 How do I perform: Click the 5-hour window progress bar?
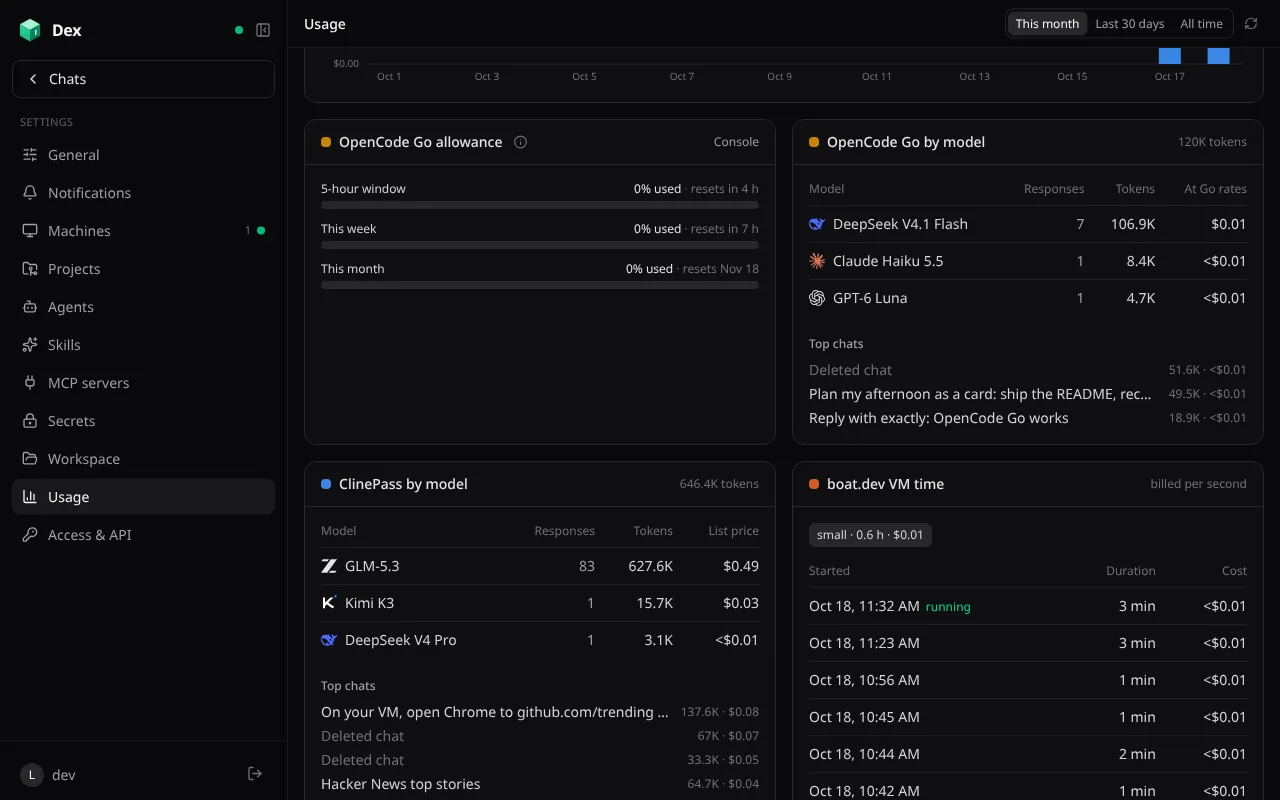coord(540,205)
